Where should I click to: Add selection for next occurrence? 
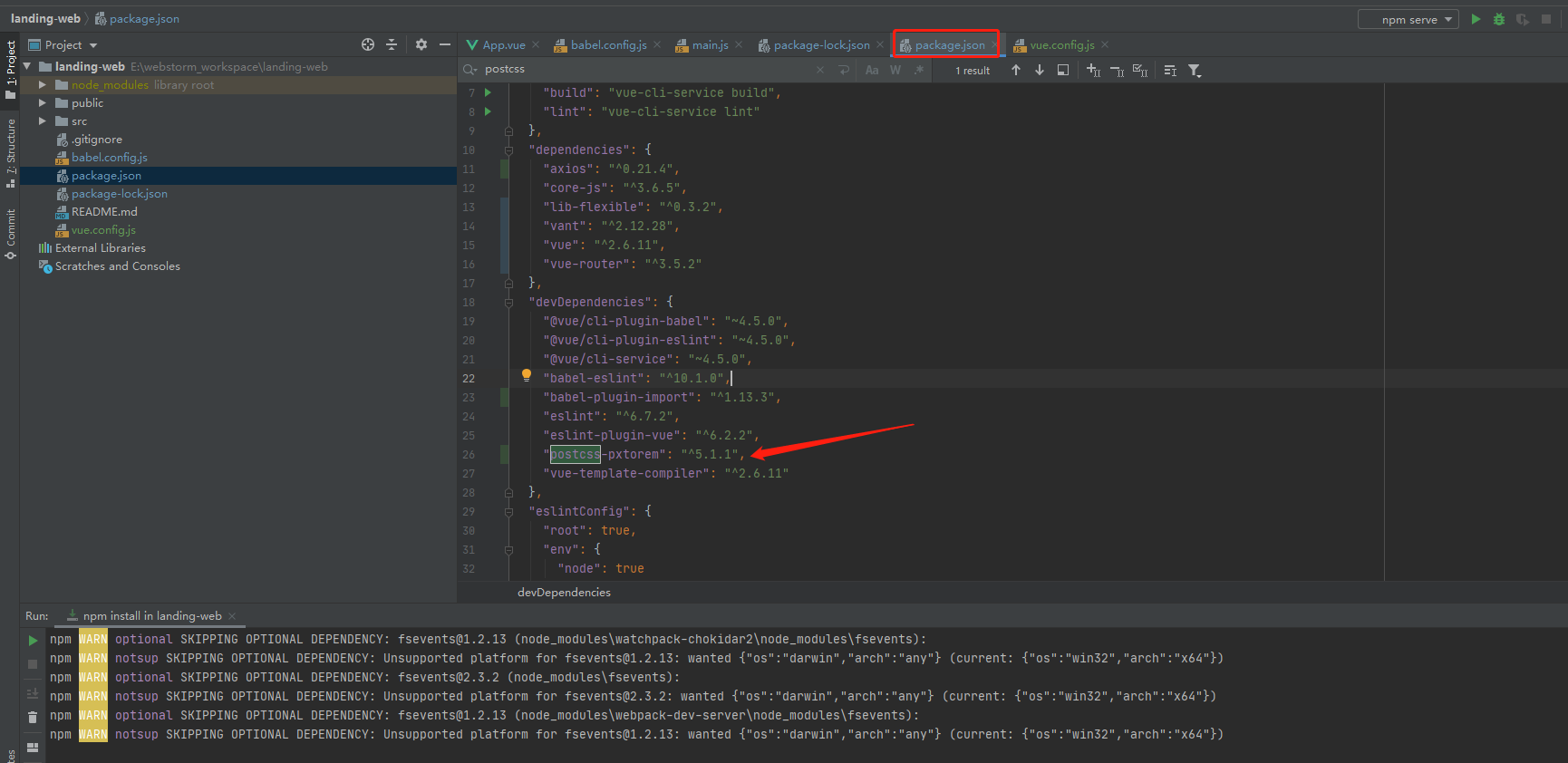1093,70
